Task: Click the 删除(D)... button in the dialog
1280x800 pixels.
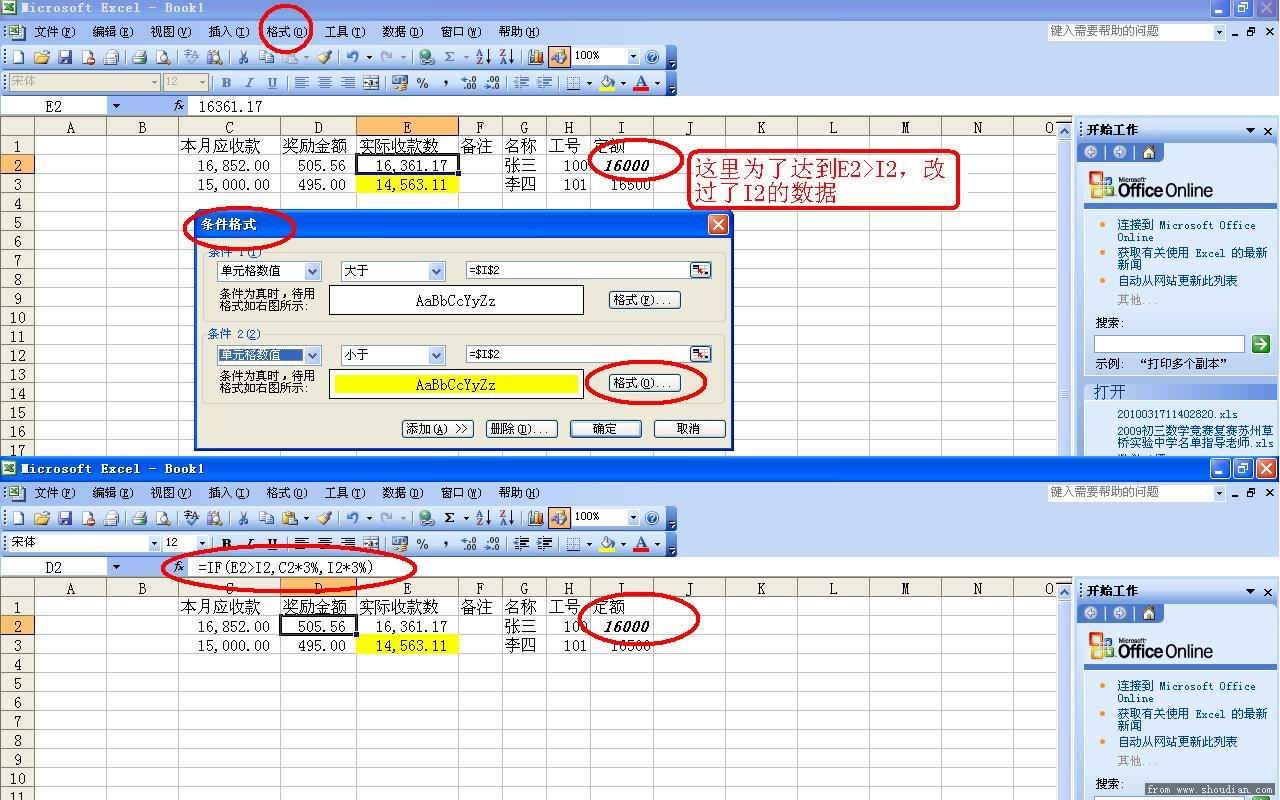Action: pos(520,428)
